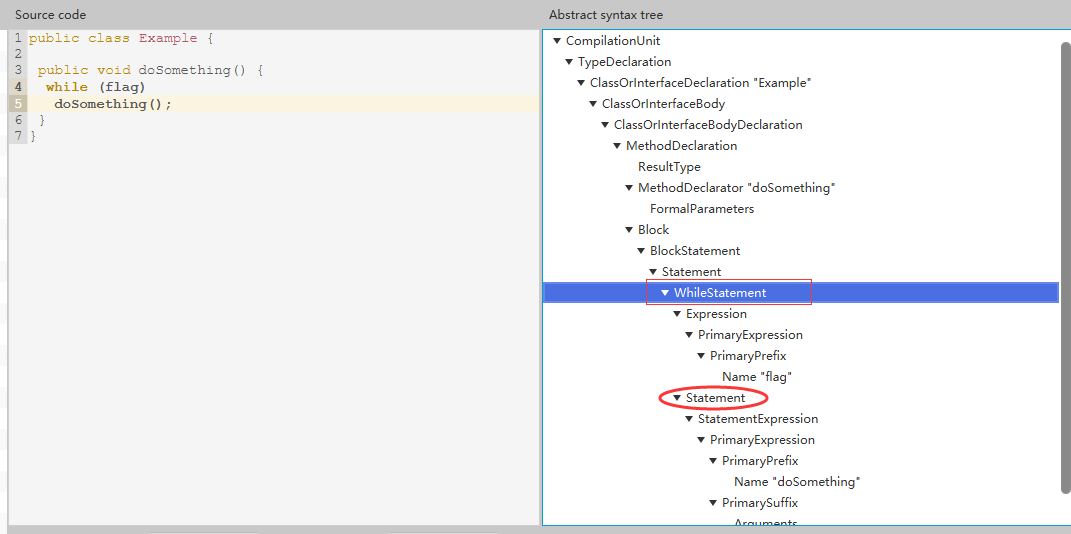Collapse the MethodDeclaration node arrow

pos(616,146)
